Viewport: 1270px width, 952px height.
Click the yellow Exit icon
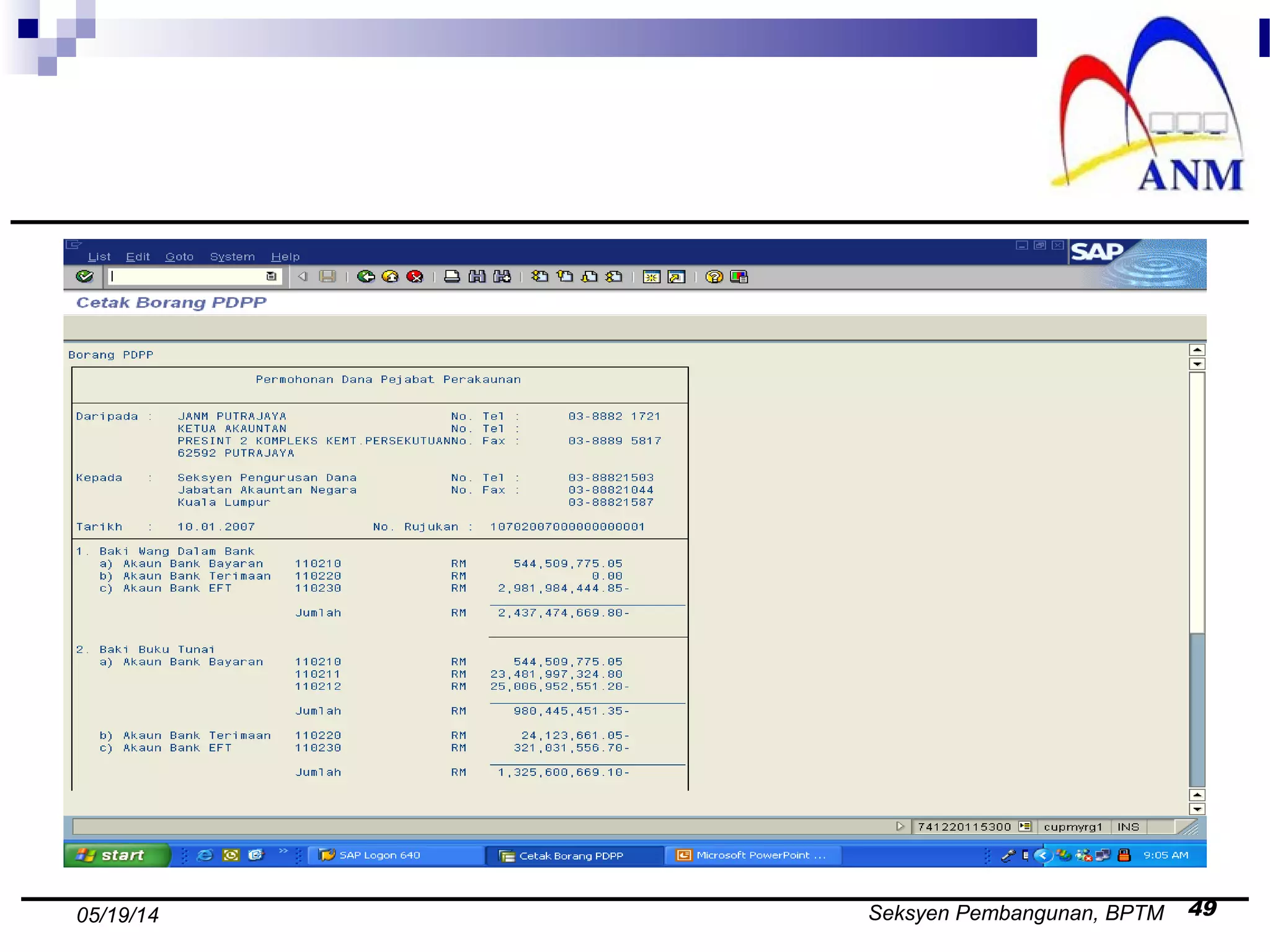[x=390, y=276]
